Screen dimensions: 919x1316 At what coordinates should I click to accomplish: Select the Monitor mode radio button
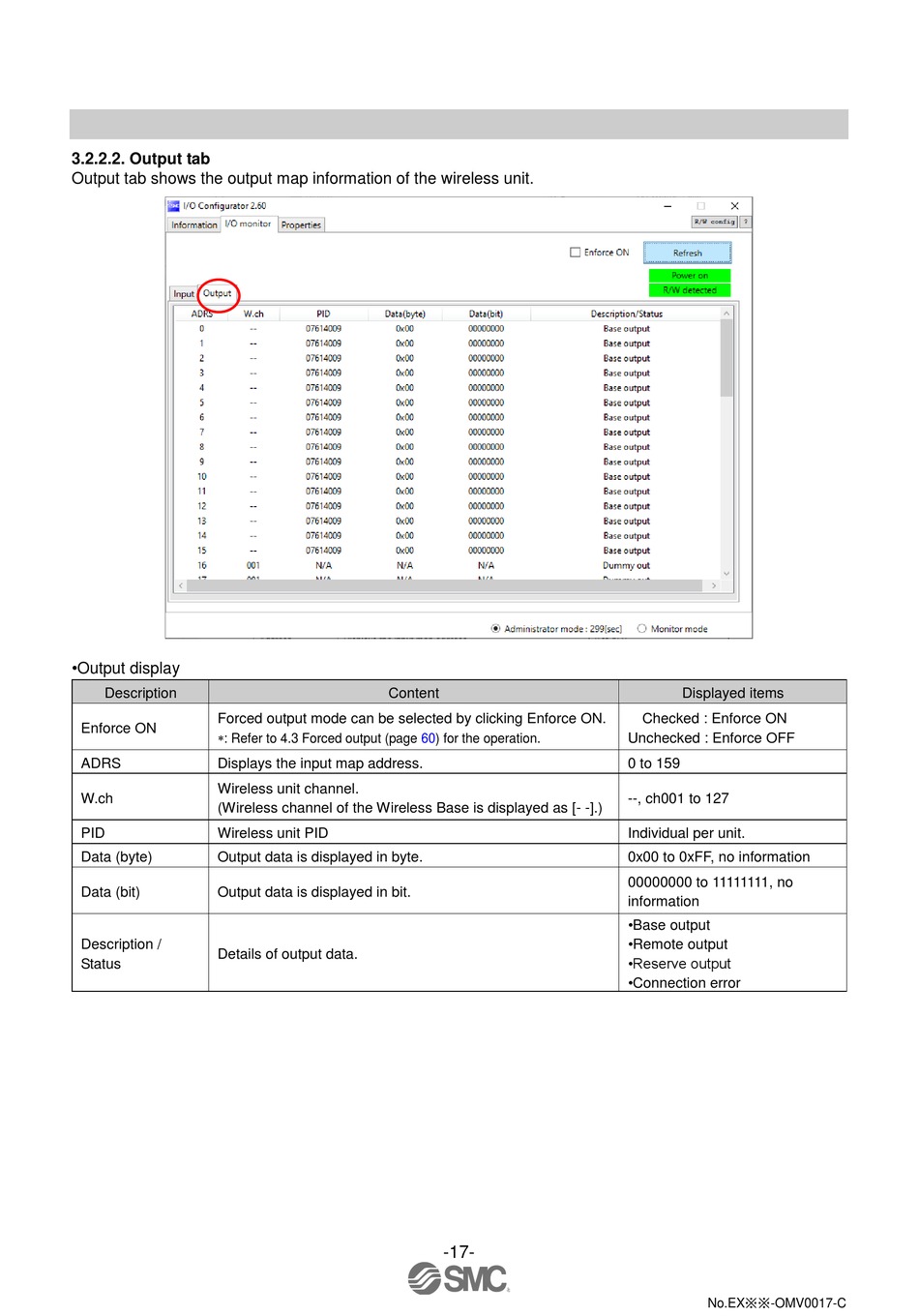[641, 629]
